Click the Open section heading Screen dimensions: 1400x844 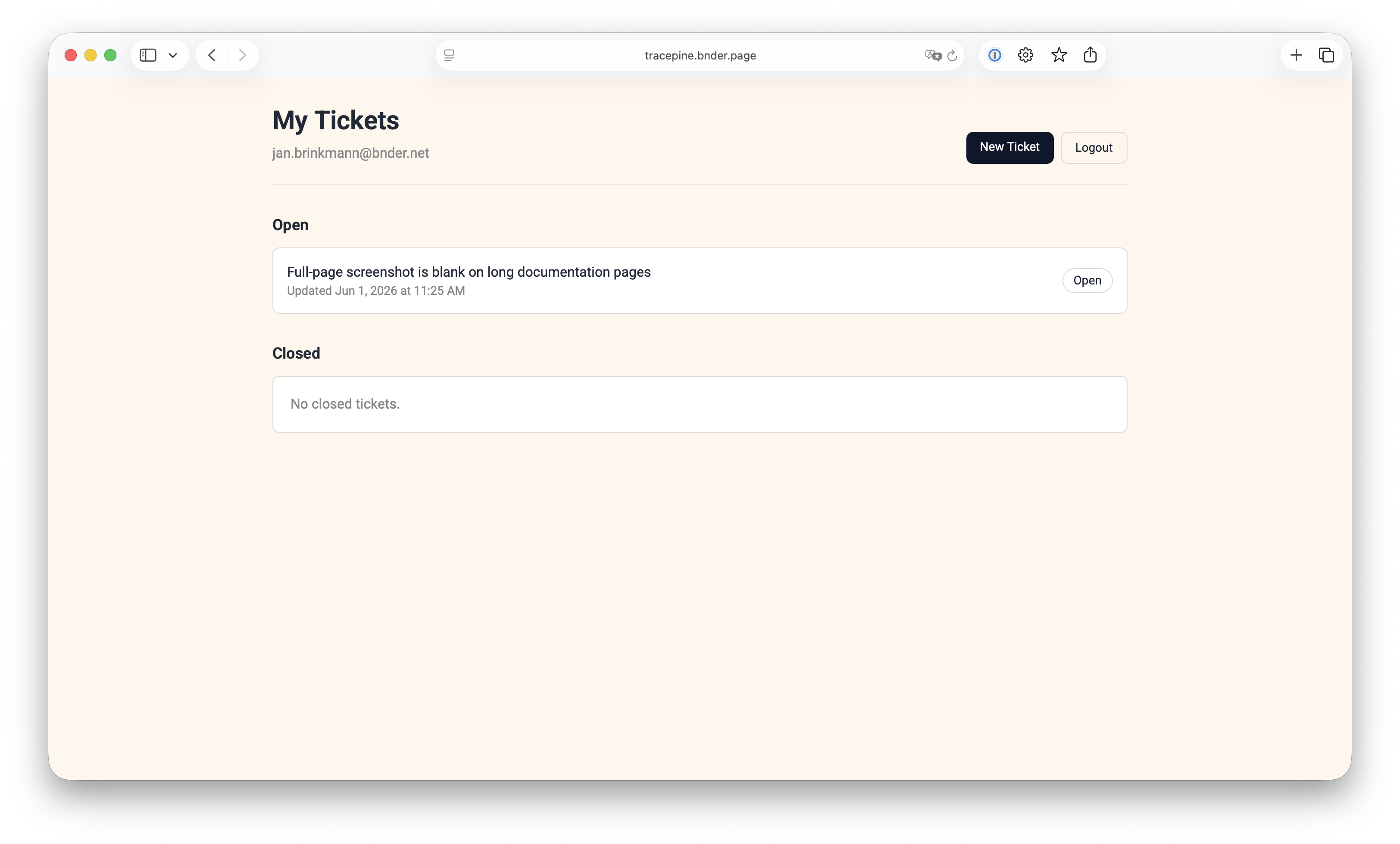291,225
